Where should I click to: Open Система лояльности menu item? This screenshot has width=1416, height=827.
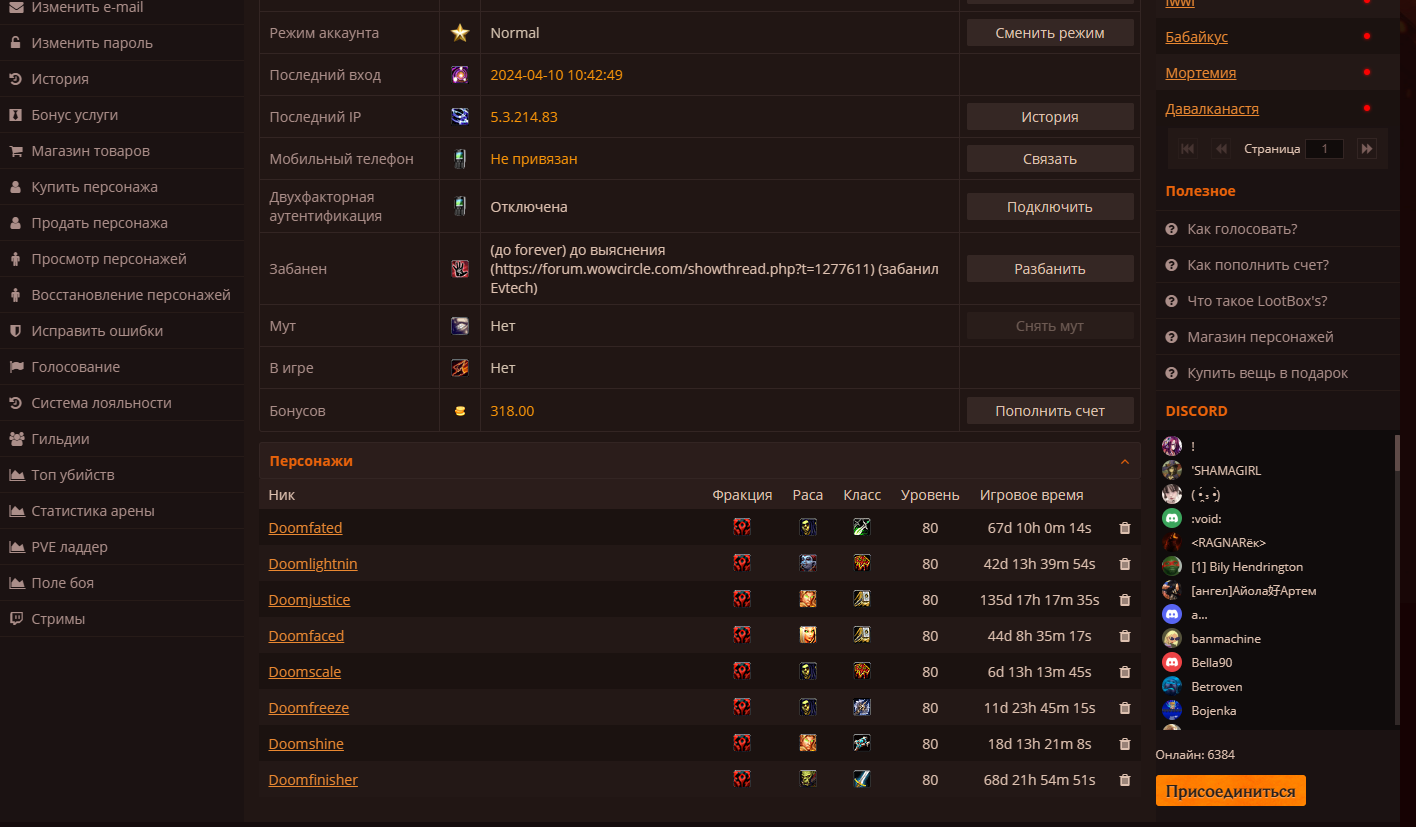[x=101, y=403]
